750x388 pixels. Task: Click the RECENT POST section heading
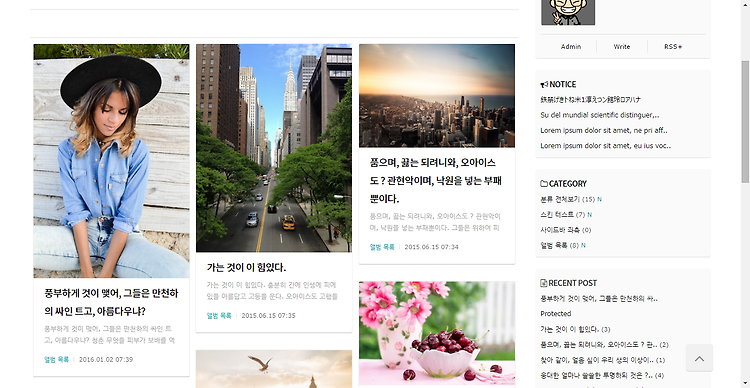(x=573, y=283)
